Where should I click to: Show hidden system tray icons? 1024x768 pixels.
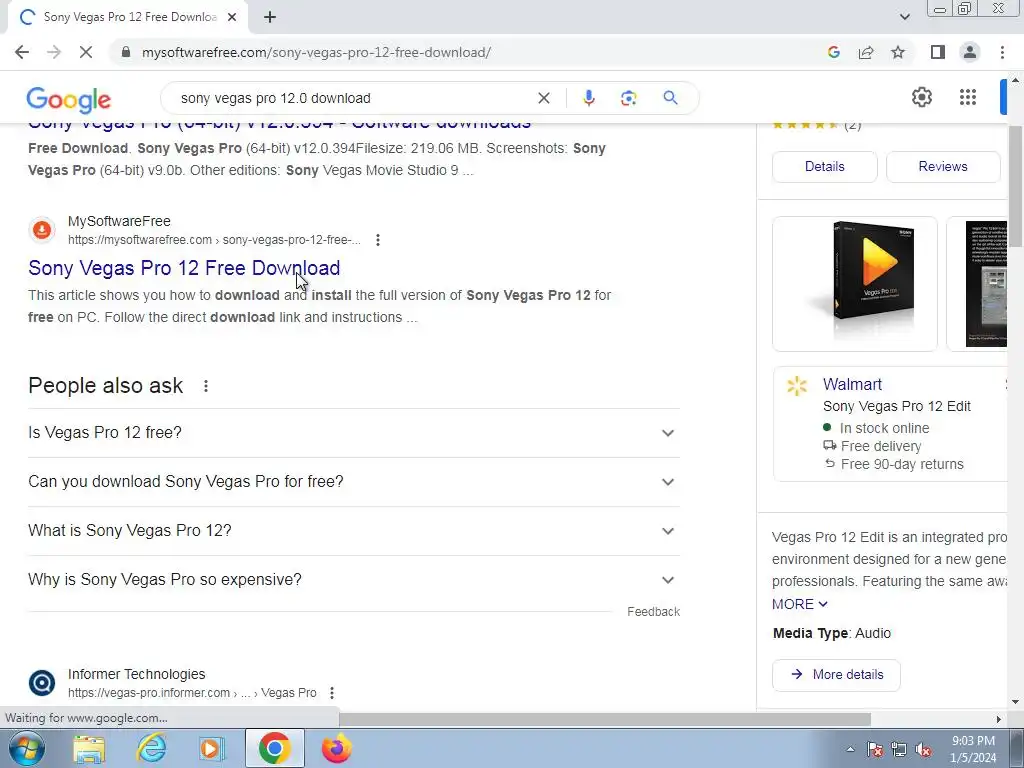coord(850,749)
